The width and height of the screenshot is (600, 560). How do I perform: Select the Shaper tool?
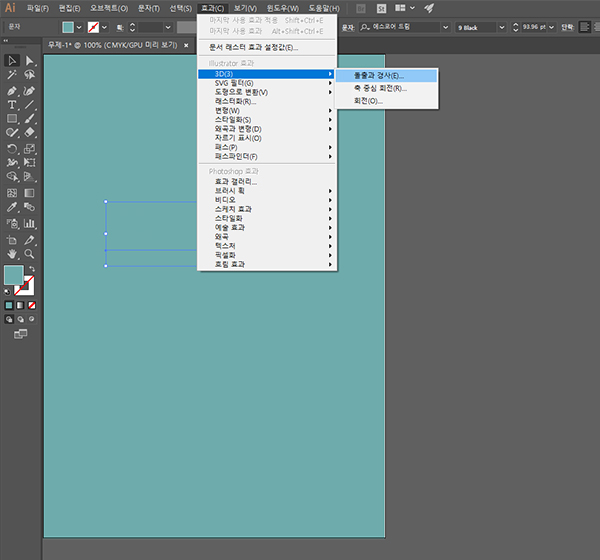[x=12, y=133]
